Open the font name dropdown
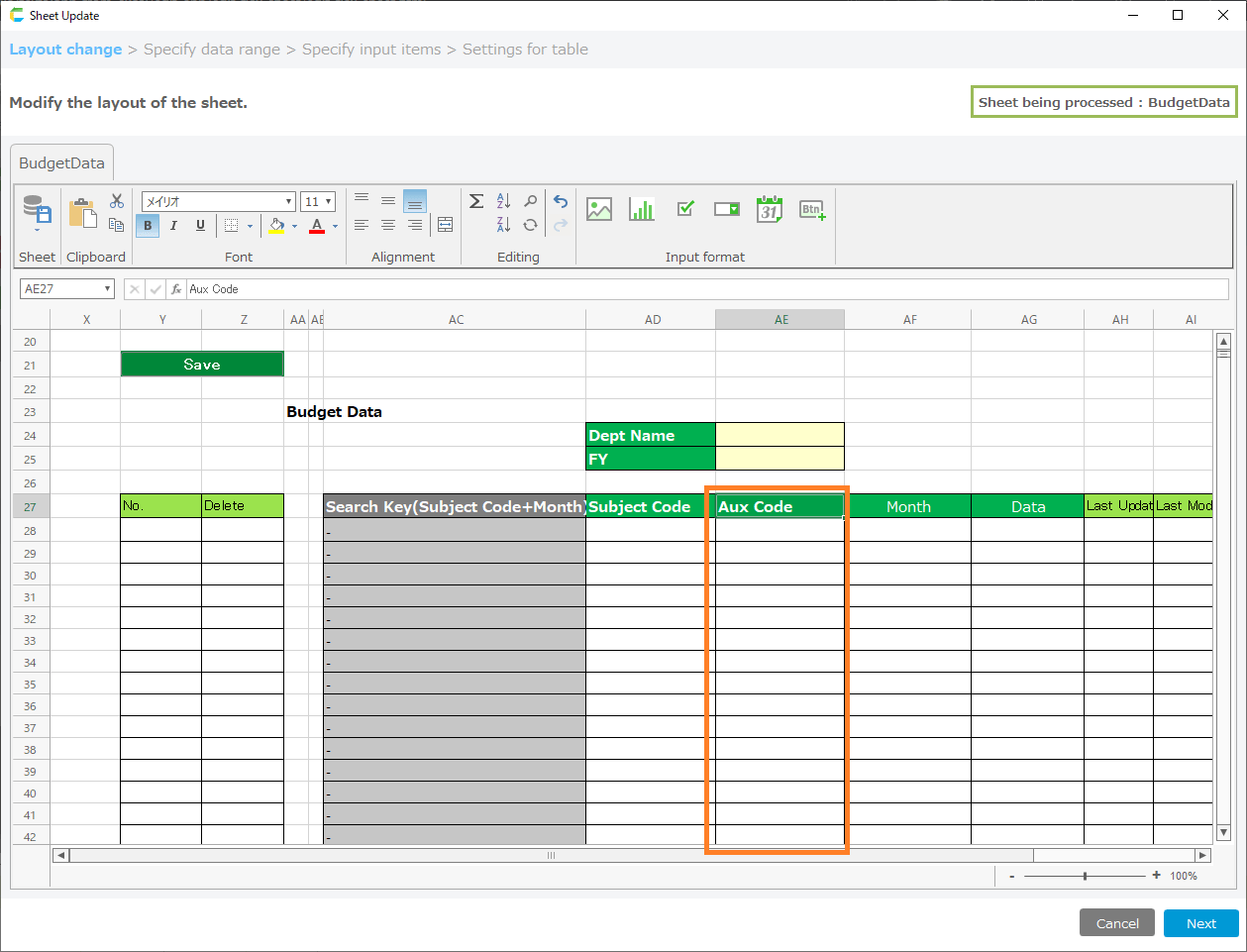Image resolution: width=1247 pixels, height=952 pixels. click(288, 202)
